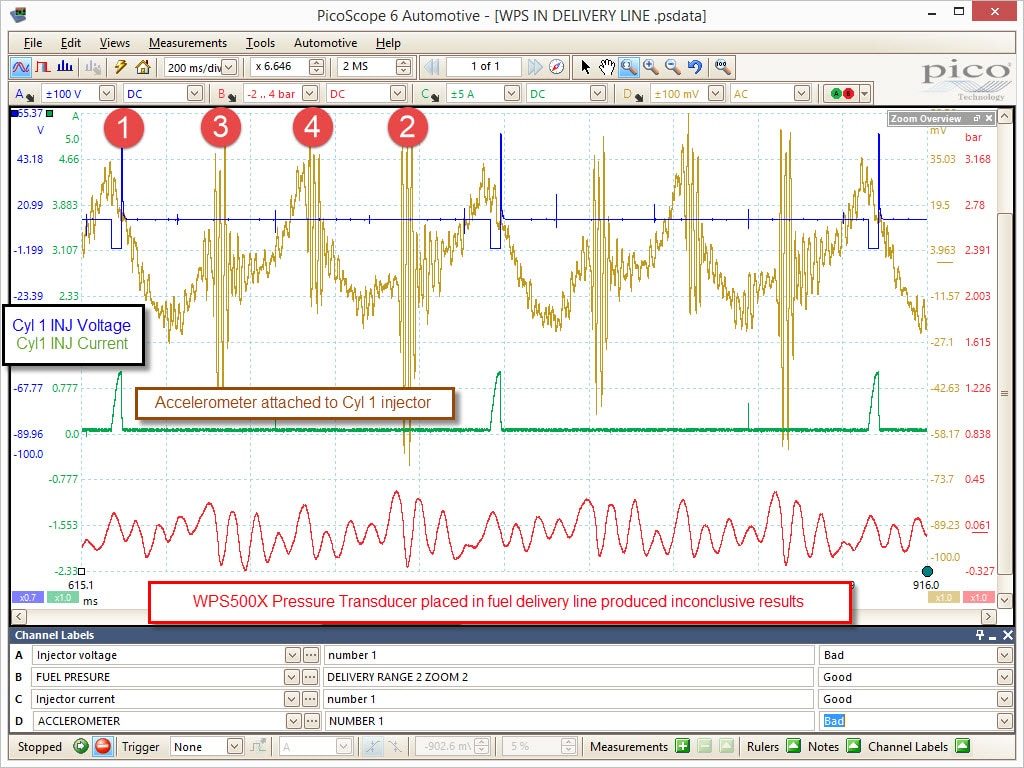This screenshot has height=768, width=1024.
Task: Open Trigger mode None dropdown
Action: click(x=234, y=746)
